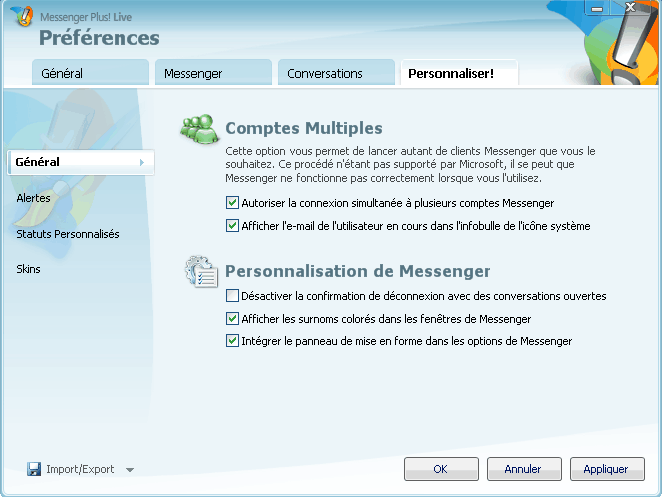Open the Alertes sidebar section
This screenshot has height=497, width=662.
(x=33, y=198)
